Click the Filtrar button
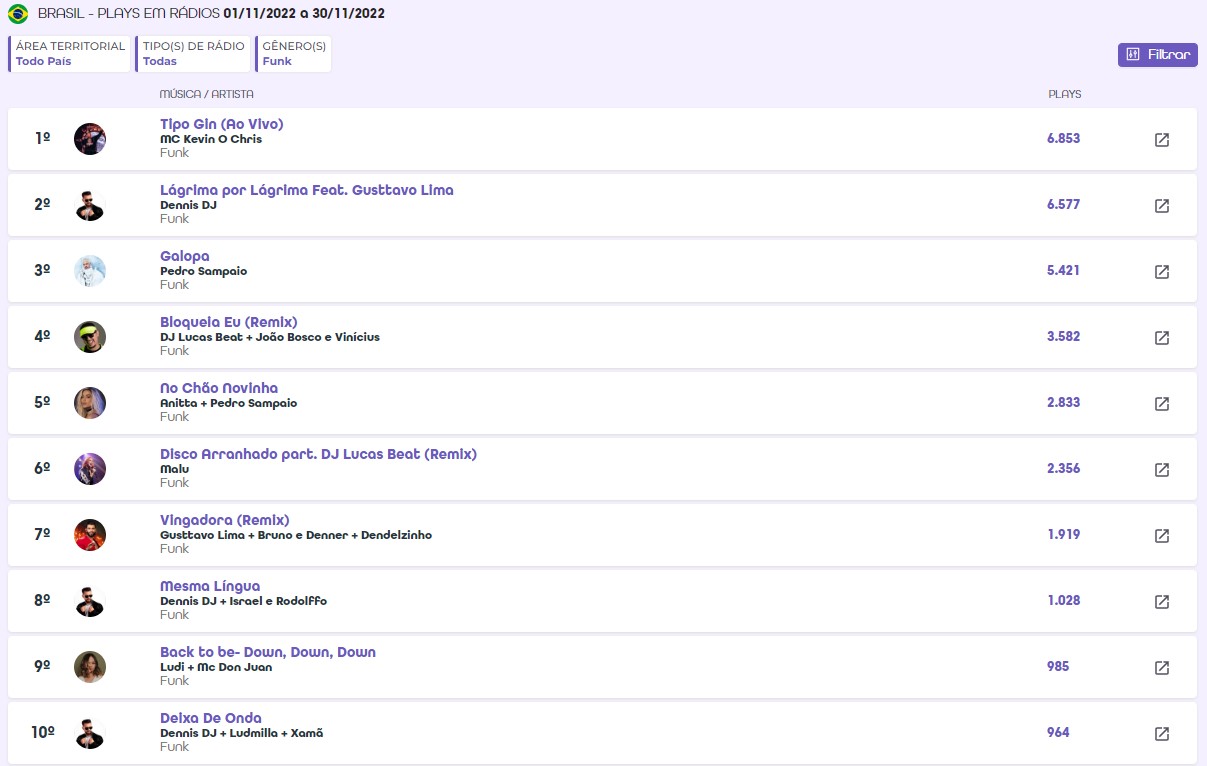Viewport: 1207px width, 766px height. (1158, 55)
